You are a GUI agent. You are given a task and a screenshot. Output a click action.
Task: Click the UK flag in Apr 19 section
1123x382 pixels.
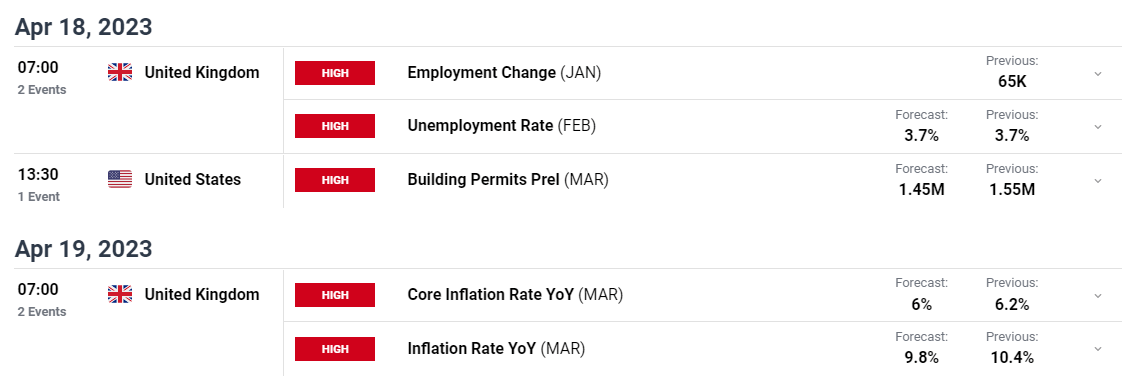[x=120, y=295]
